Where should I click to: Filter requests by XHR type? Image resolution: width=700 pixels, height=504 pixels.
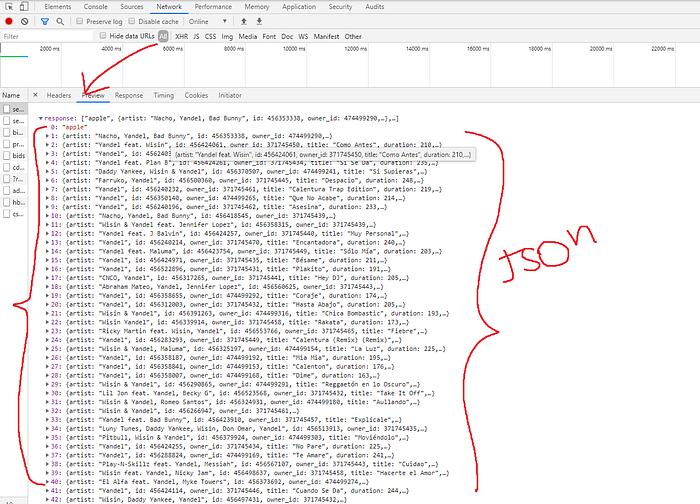pos(181,36)
